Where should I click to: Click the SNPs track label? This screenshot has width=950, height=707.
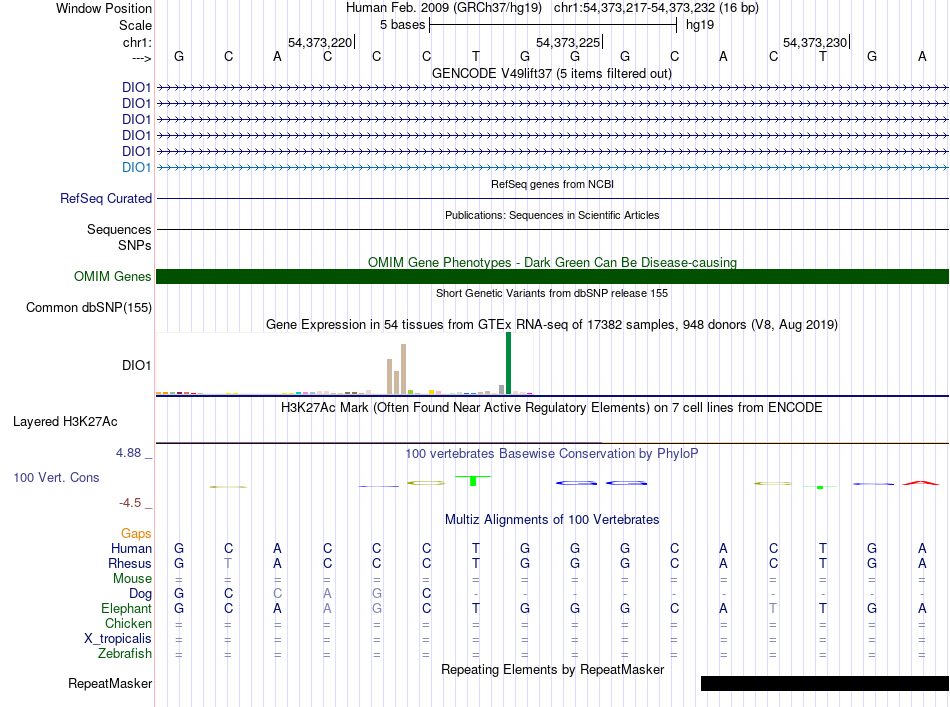[135, 245]
